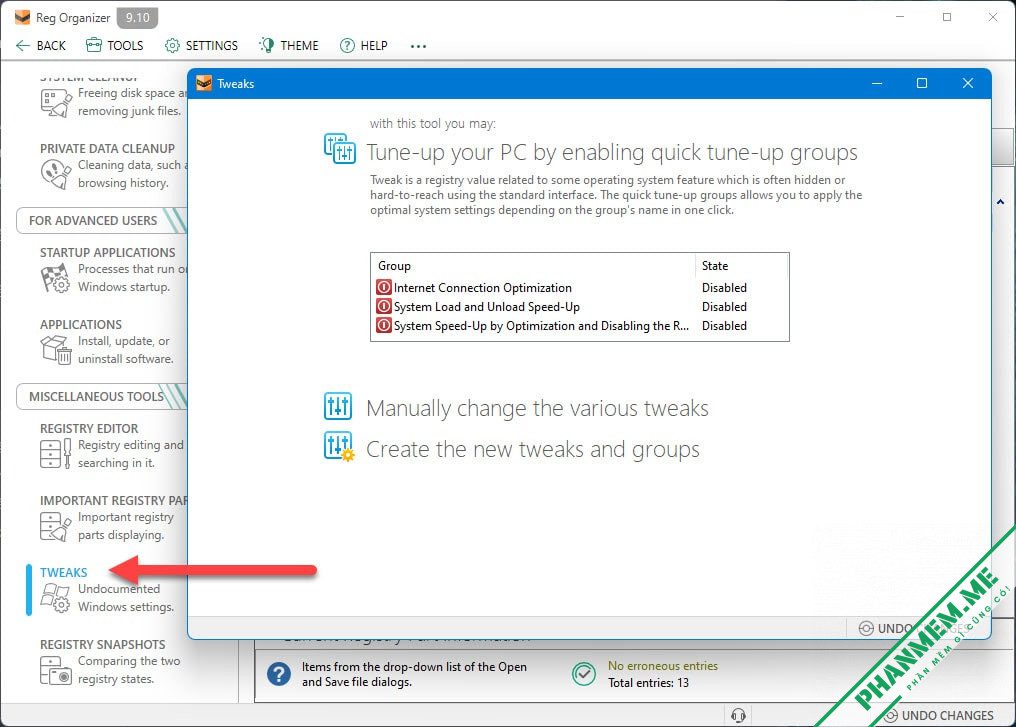The width and height of the screenshot is (1016, 727).
Task: Click the Registry Snapshots camera icon
Action: click(x=56, y=670)
